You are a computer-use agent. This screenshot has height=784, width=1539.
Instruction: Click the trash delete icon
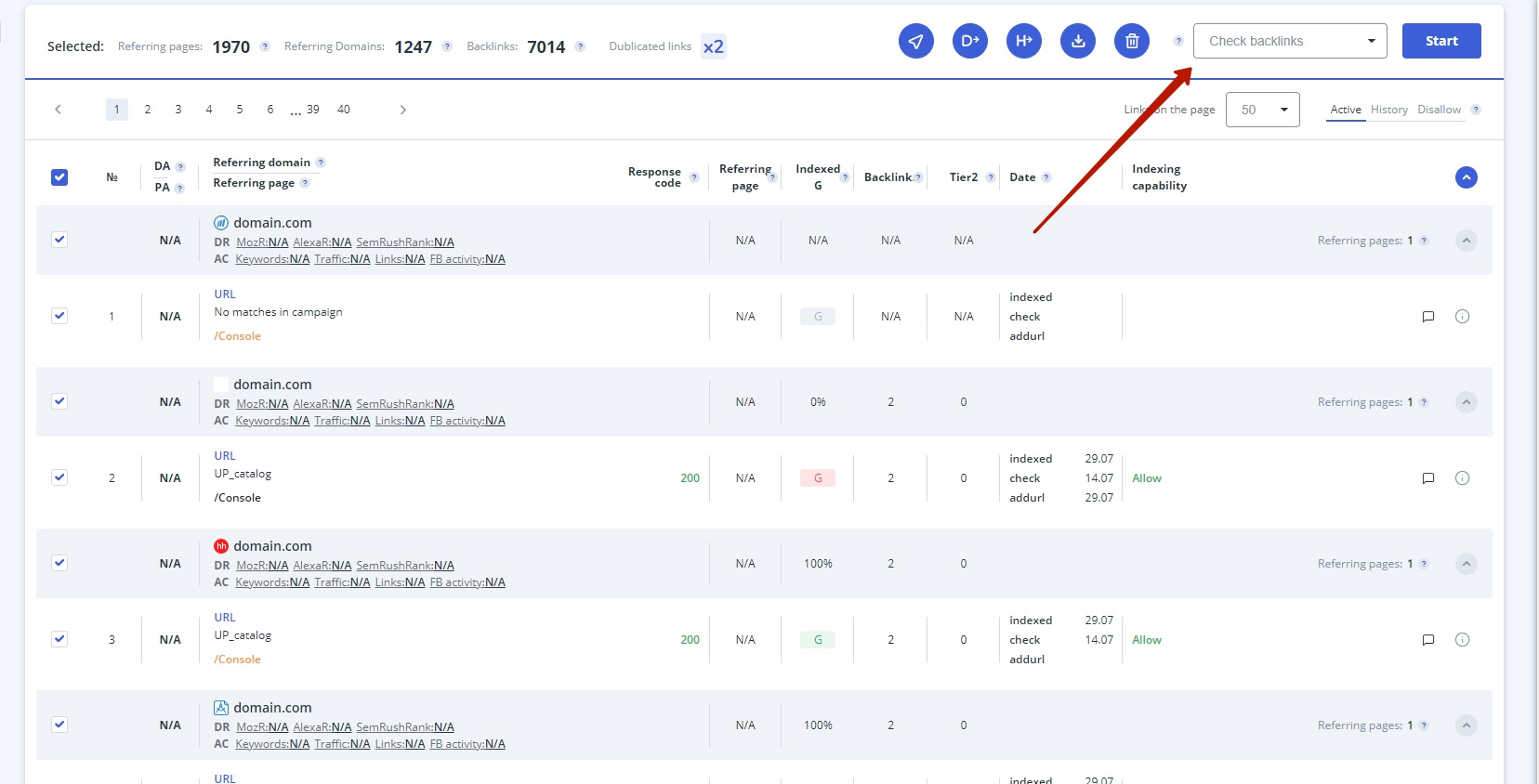1131,41
